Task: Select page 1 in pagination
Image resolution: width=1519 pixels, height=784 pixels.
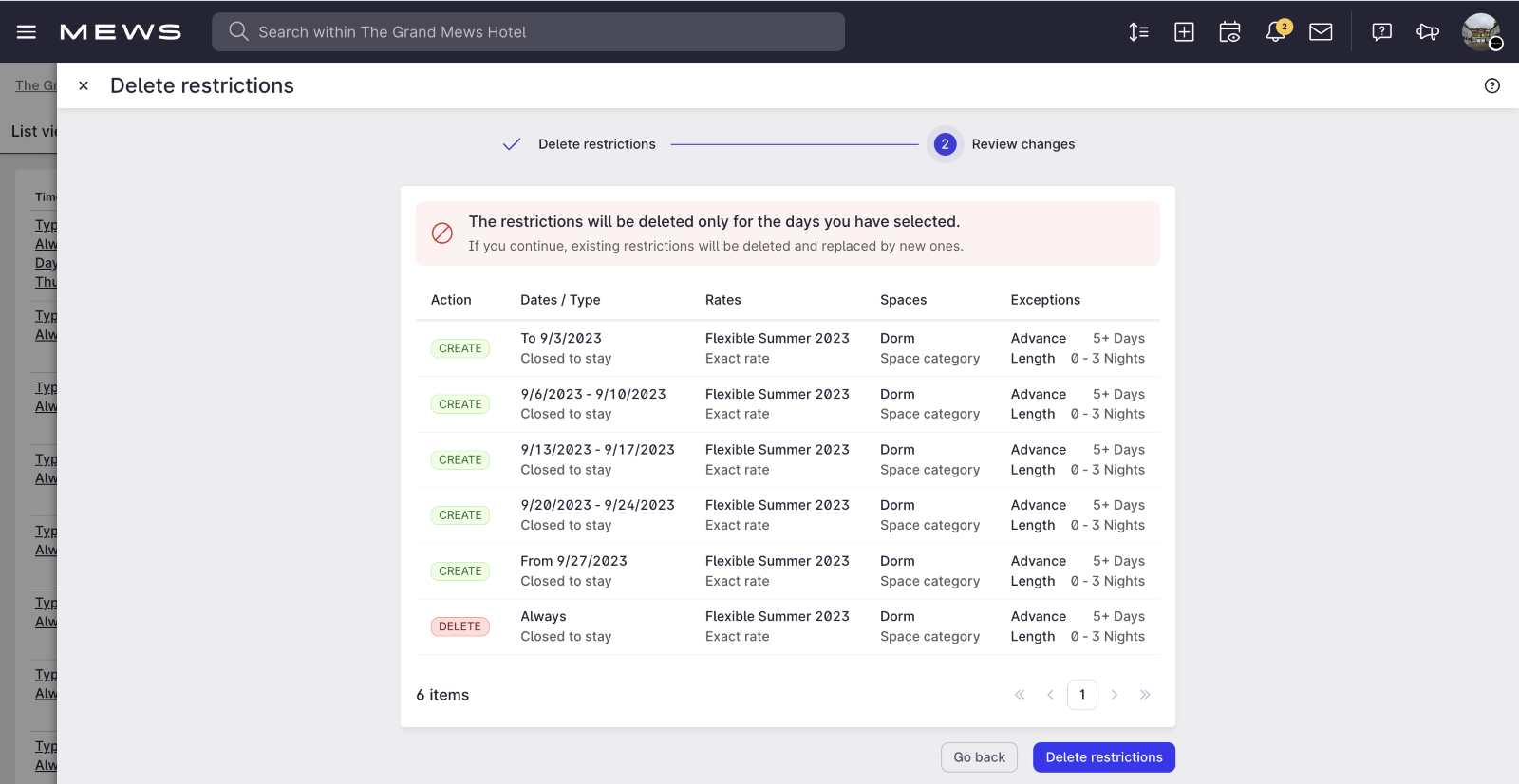Action: coord(1081,695)
